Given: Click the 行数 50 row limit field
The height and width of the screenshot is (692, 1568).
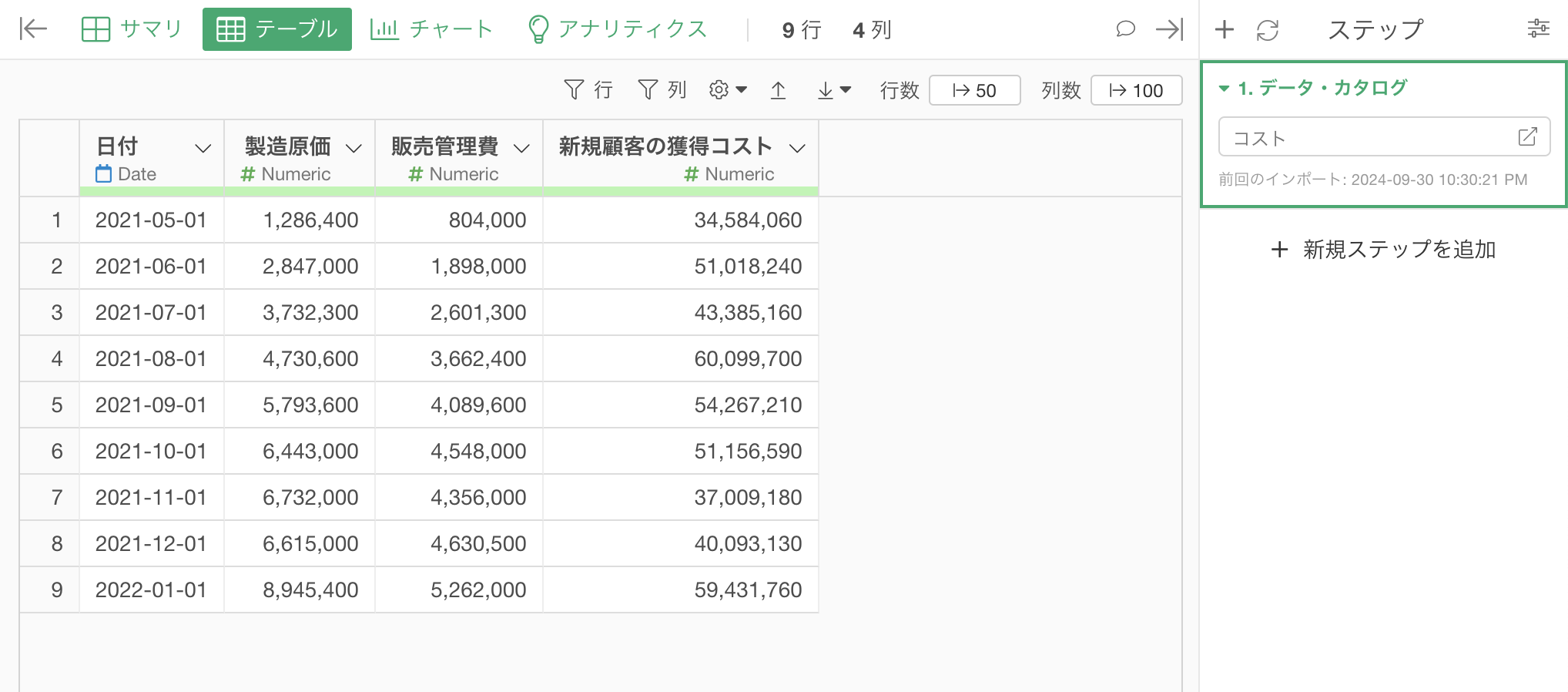Looking at the screenshot, I should [974, 90].
